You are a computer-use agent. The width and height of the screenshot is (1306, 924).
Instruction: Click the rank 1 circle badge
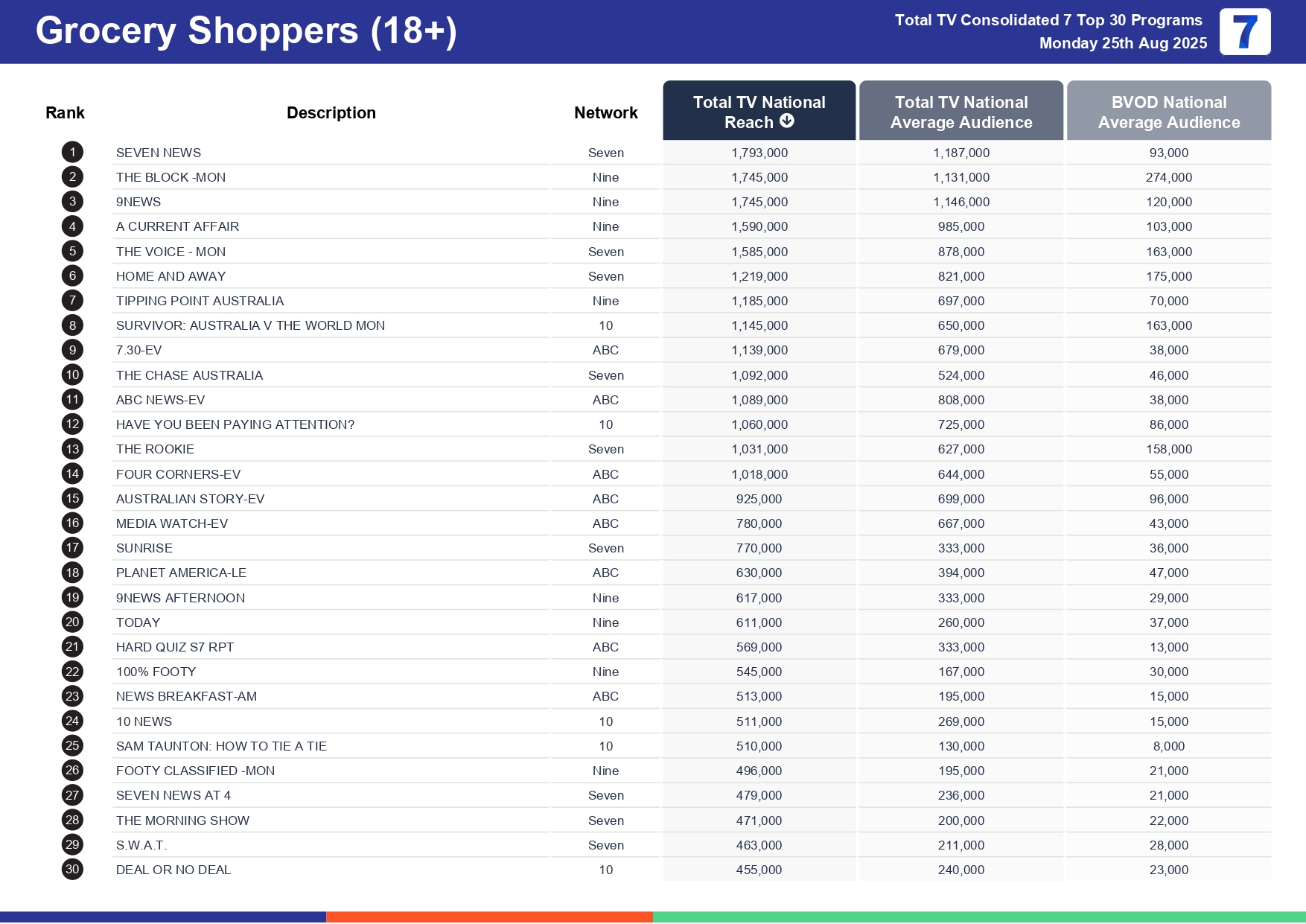pos(72,153)
